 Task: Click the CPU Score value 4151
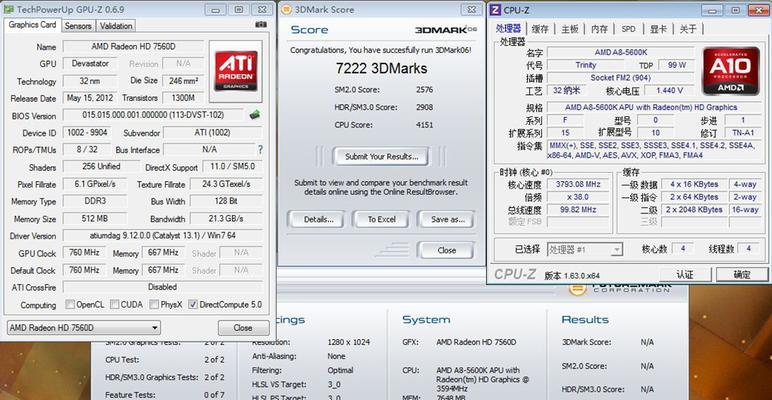pyautogui.click(x=424, y=125)
